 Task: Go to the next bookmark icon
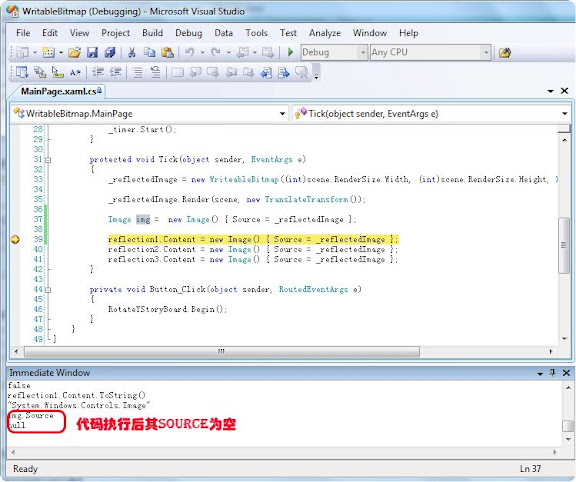213,72
